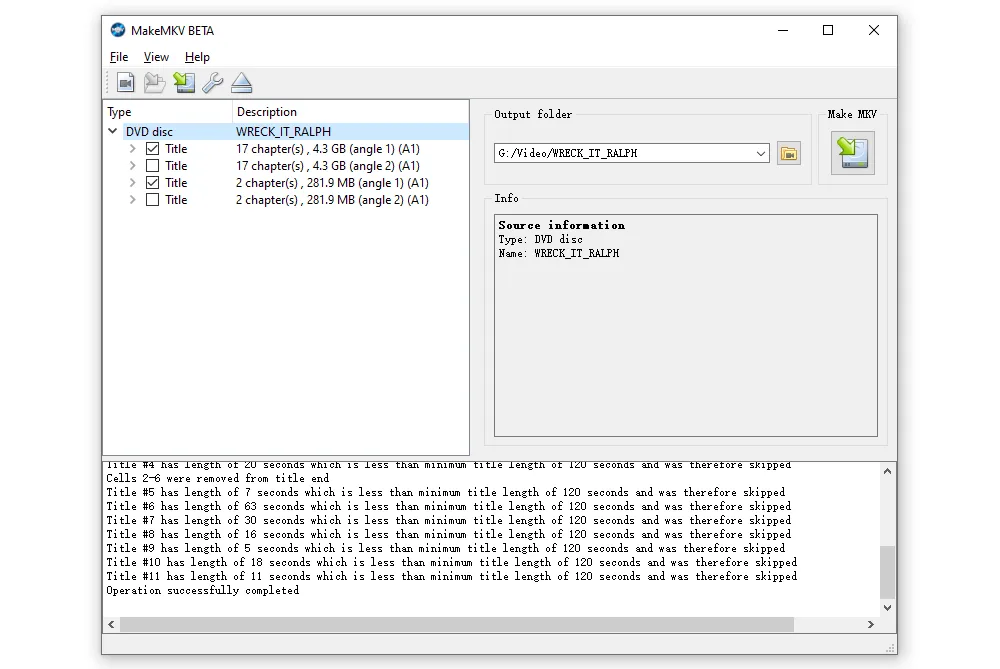Viewport: 1000px width, 669px height.
Task: Click the 'Title #8 has length of 16 seconds' line
Action: [448, 534]
